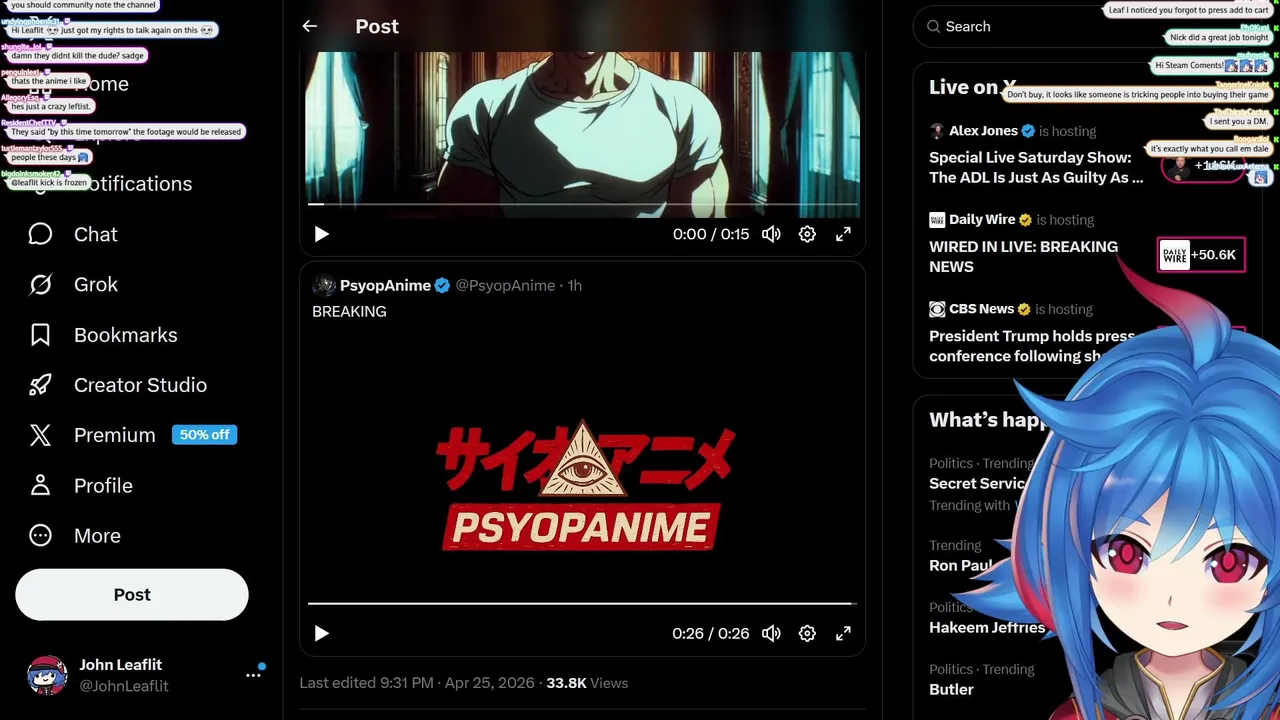The image size is (1280, 720).
Task: Open Profile from the sidebar
Action: pos(81,485)
